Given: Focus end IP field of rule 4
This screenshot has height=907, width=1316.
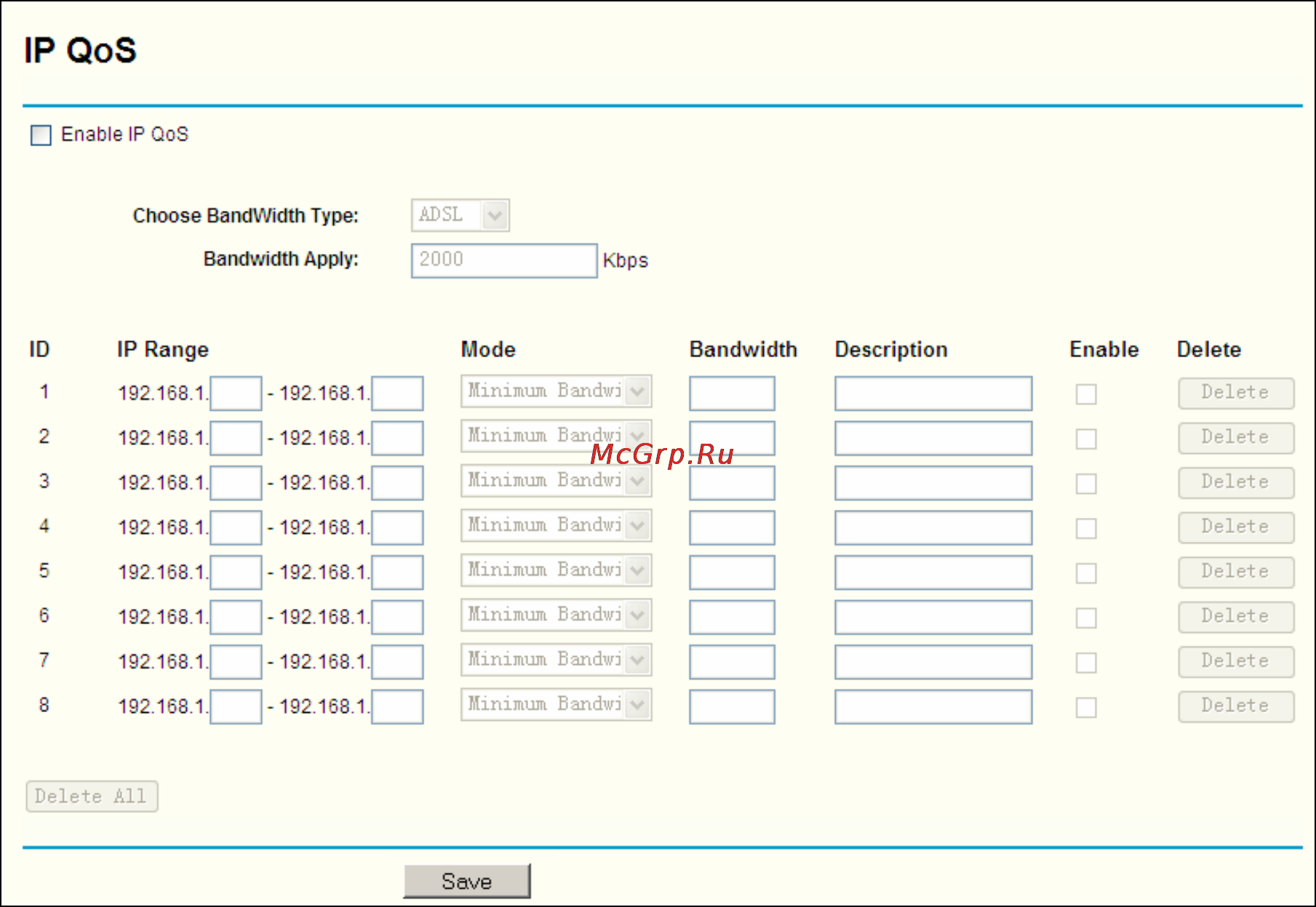Looking at the screenshot, I should click(x=397, y=528).
